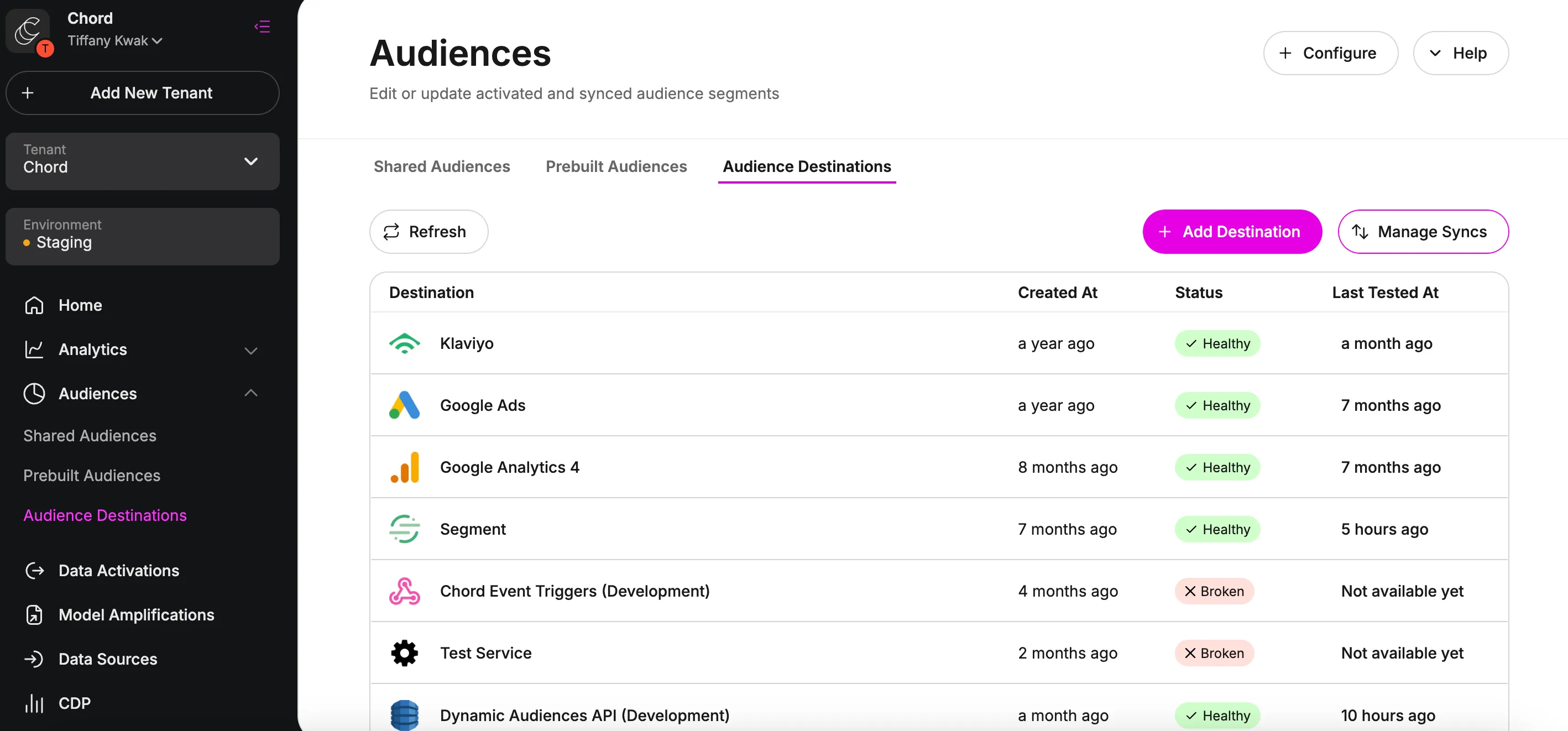Open the Tenant Chord dropdown
Image resolution: width=1568 pixels, height=731 pixels.
[x=143, y=161]
